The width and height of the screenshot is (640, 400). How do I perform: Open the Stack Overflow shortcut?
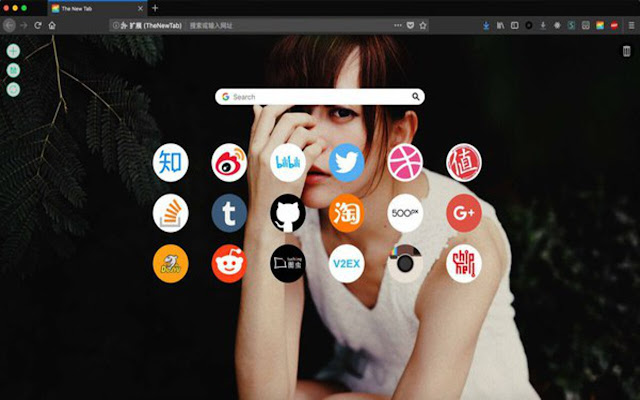point(170,213)
